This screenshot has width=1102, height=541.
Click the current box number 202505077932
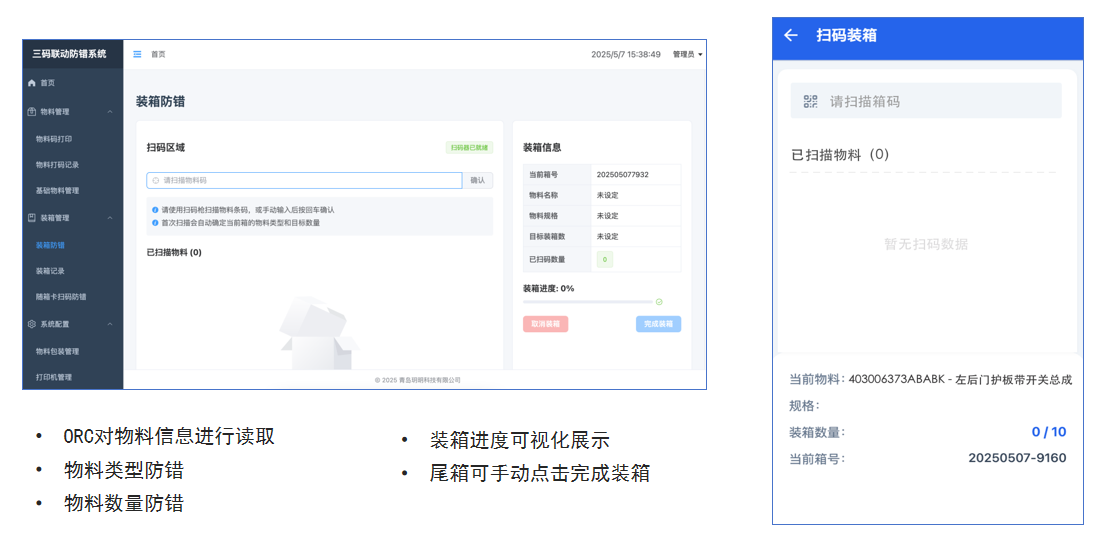coord(623,174)
